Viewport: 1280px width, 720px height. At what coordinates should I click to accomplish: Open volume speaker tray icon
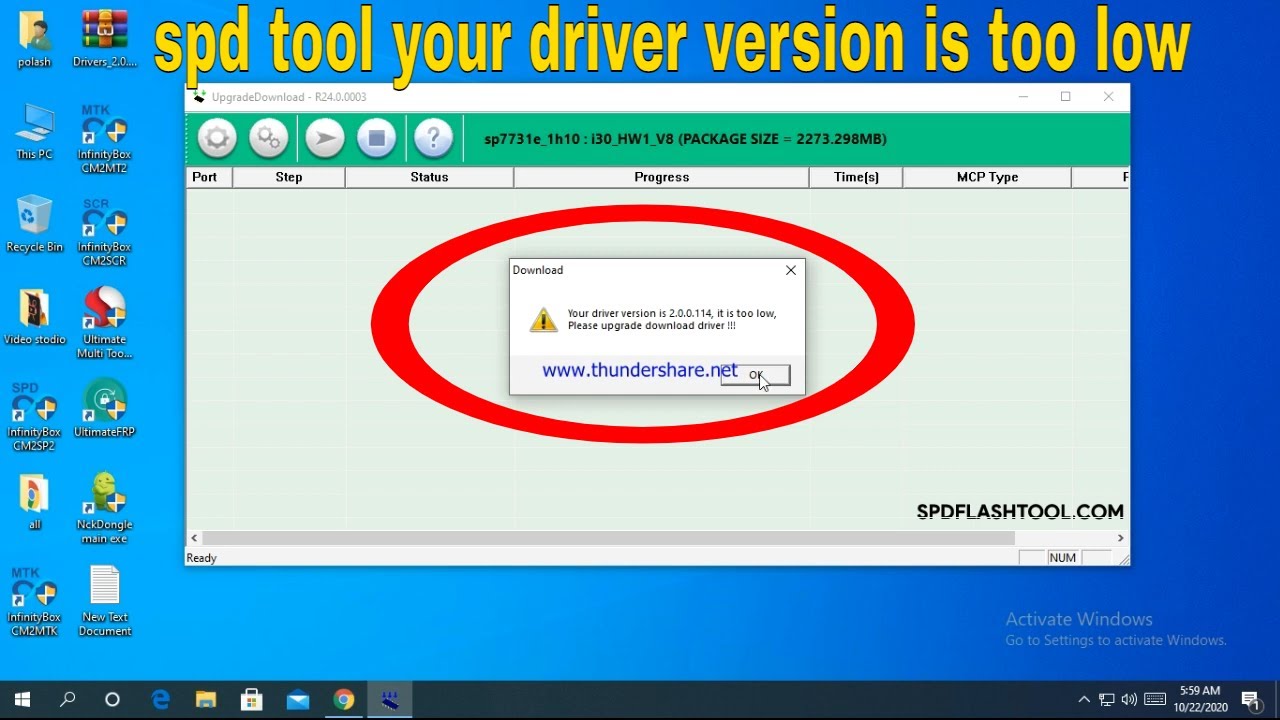point(1130,700)
